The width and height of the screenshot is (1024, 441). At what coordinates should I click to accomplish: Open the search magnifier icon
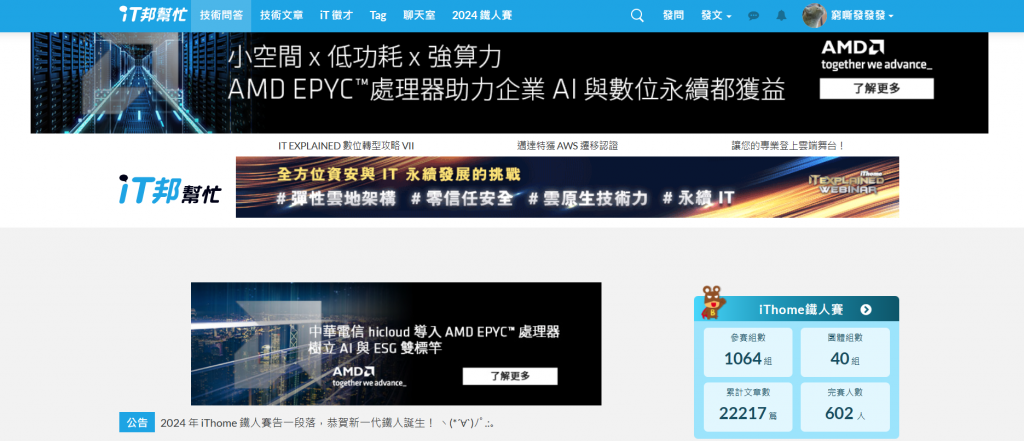[637, 16]
